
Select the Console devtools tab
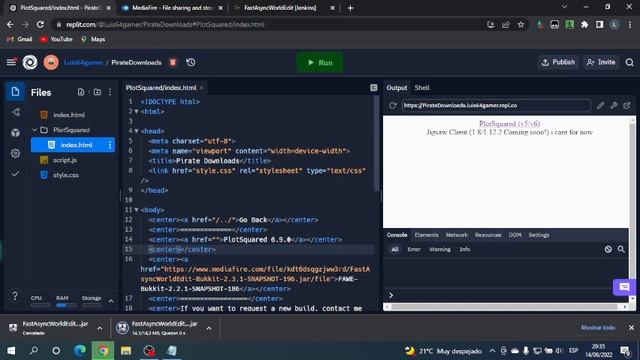click(397, 235)
